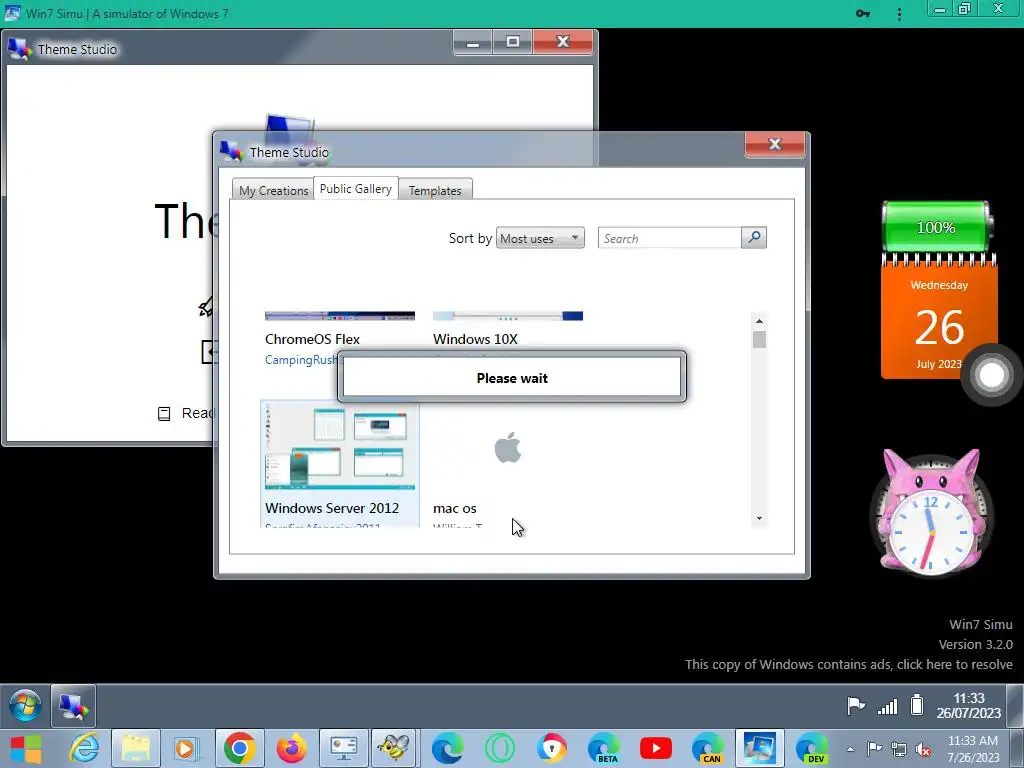The height and width of the screenshot is (768, 1024).
Task: Open the bee icon application on taskbar
Action: [x=394, y=748]
